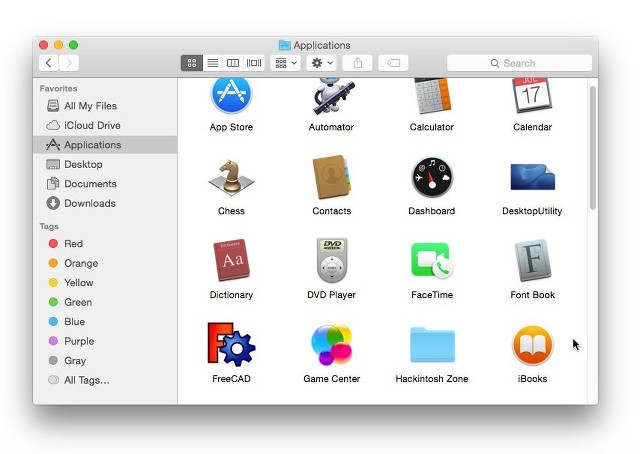Open Desktop from the sidebar
Viewport: 640px width, 454px height.
pyautogui.click(x=105, y=165)
